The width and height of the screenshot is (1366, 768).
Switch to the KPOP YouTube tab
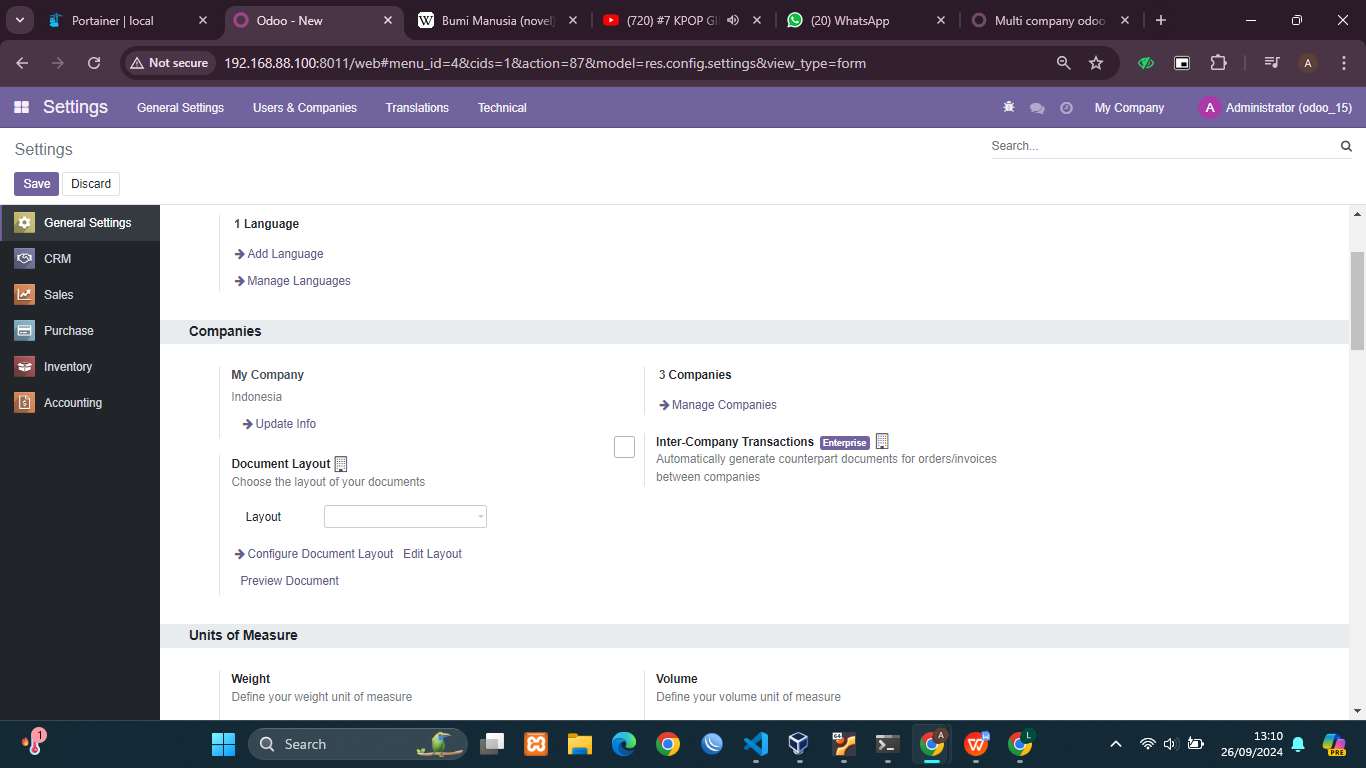681,20
